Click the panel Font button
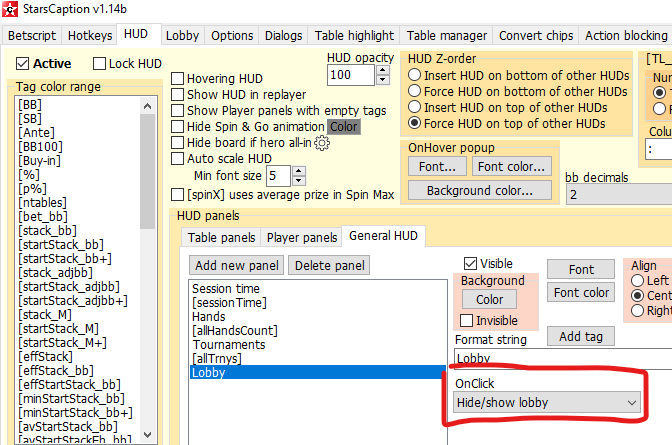 (581, 270)
